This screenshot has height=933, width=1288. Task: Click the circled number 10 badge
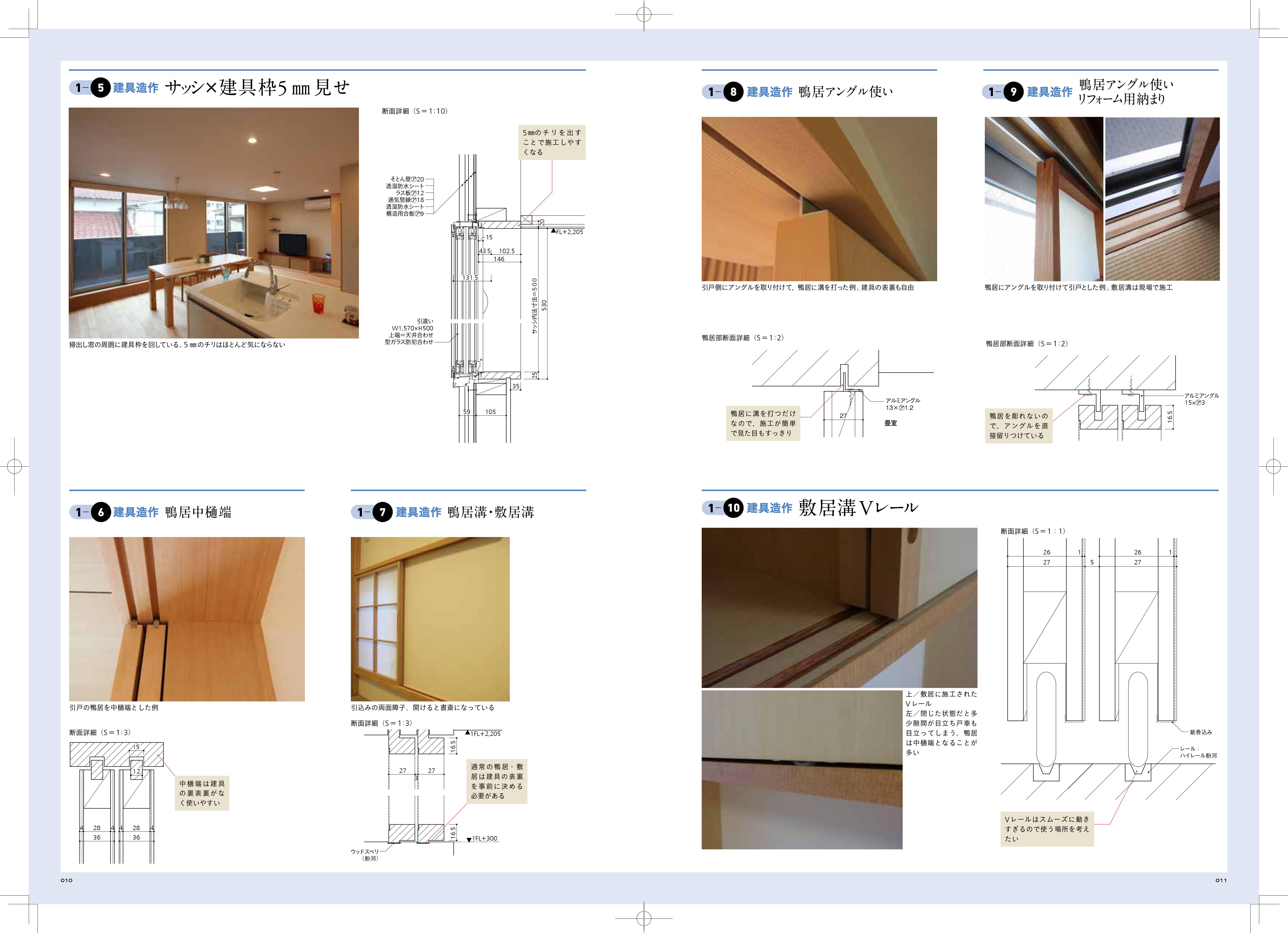[734, 507]
